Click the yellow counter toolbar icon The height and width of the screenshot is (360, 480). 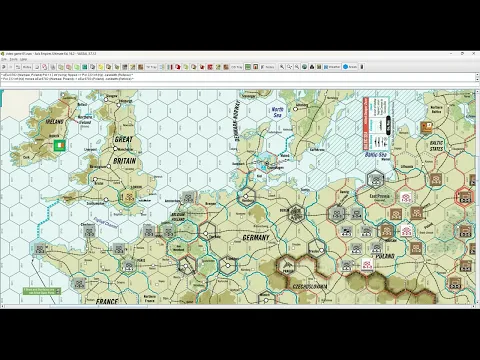click(101, 67)
